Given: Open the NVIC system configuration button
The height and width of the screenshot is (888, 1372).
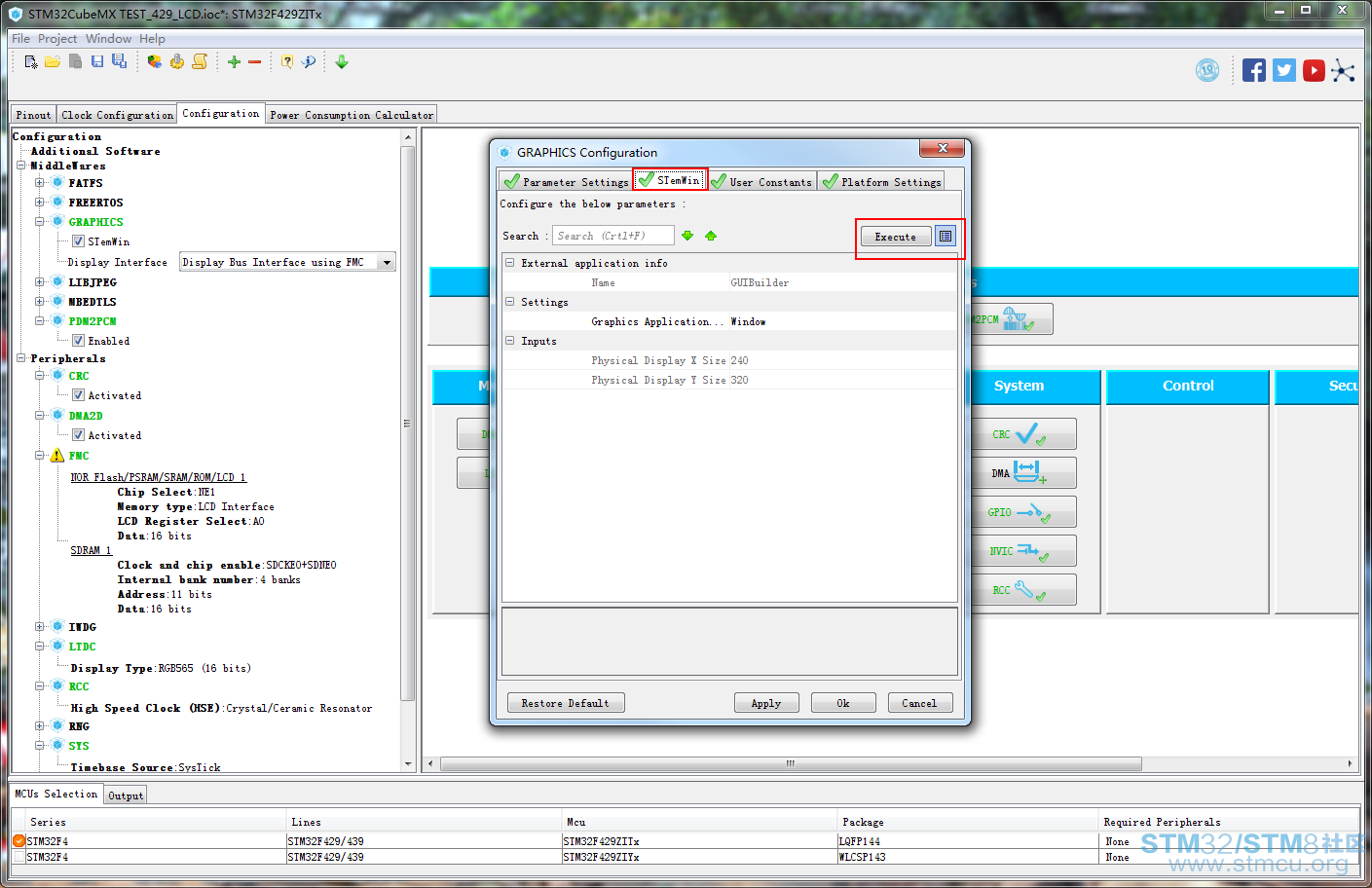Looking at the screenshot, I should [1022, 551].
